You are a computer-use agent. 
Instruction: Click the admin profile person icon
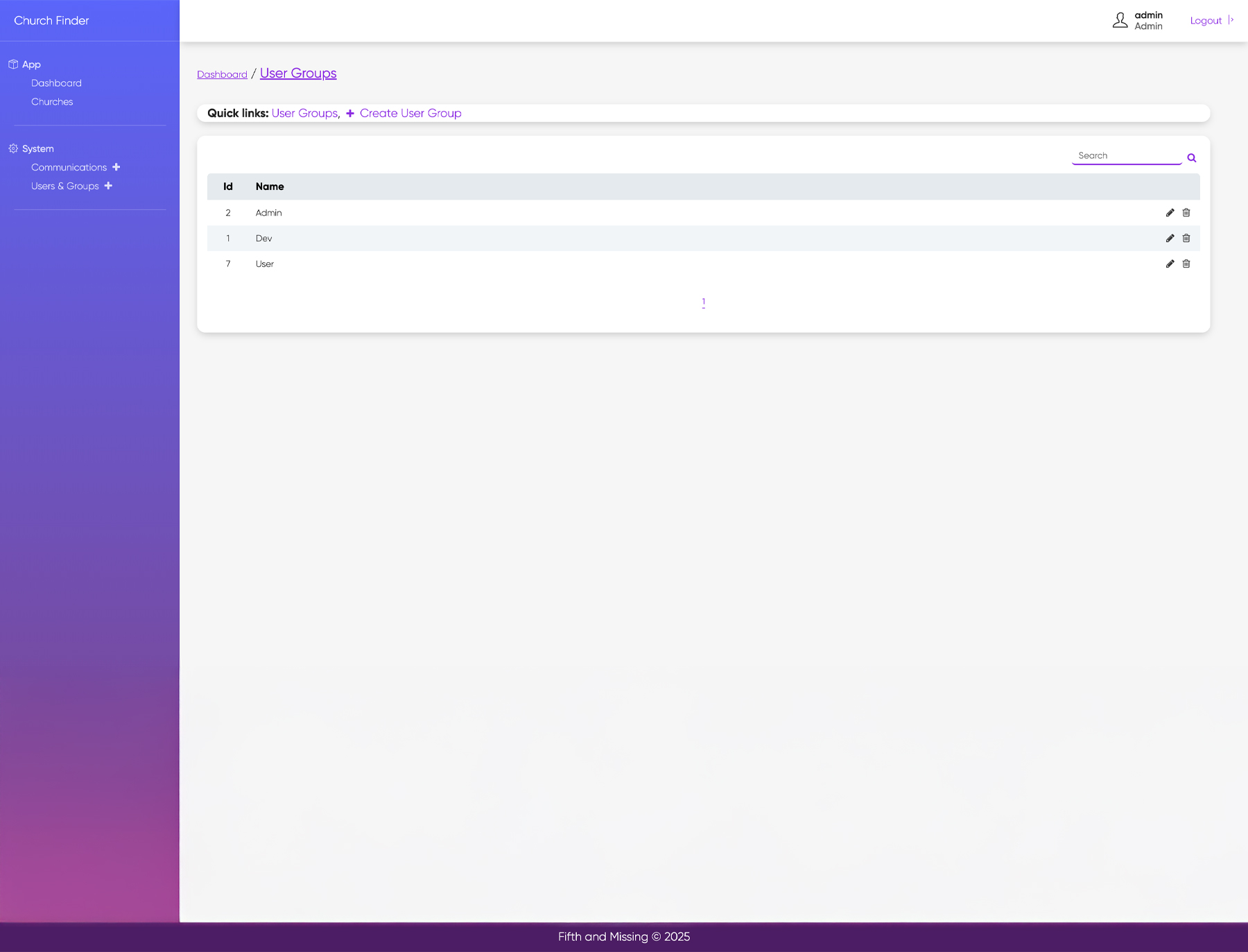1120,20
